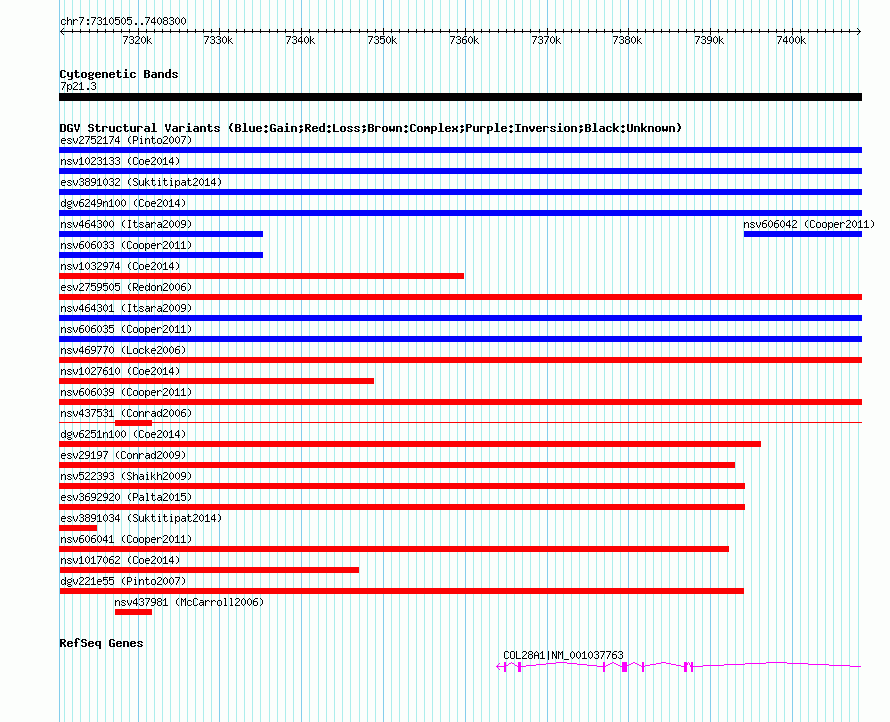Click dgv221e55 (Pinto2007) label
This screenshot has width=890, height=722.
coord(123,581)
